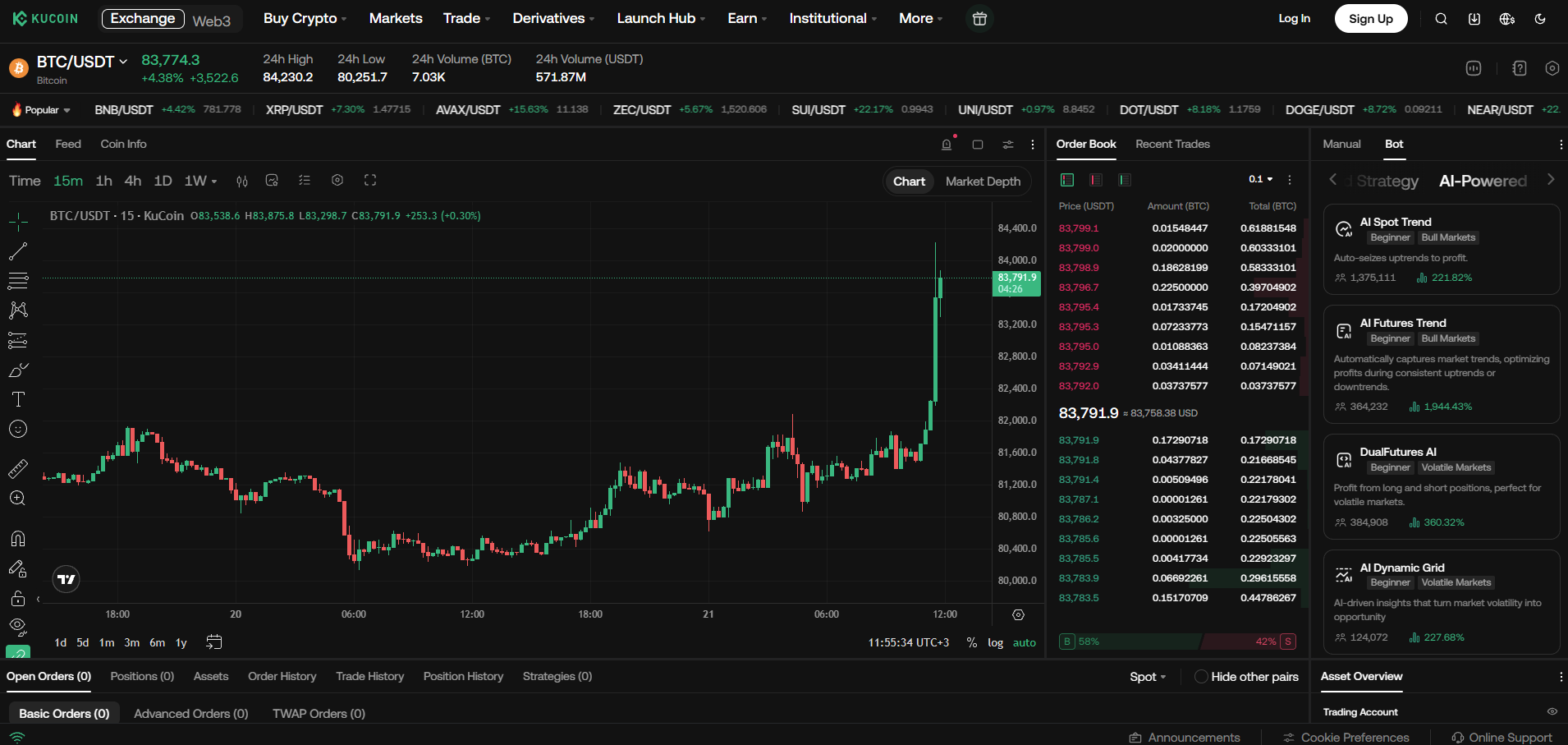Switch to Market Depth view
Screen dimensions: 1568x745
click(983, 182)
